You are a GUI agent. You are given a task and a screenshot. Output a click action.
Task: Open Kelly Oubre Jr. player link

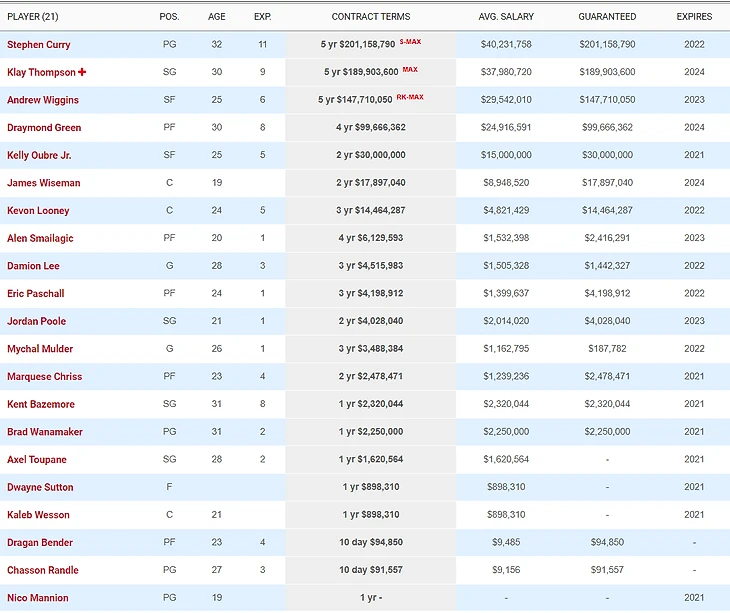[39, 156]
